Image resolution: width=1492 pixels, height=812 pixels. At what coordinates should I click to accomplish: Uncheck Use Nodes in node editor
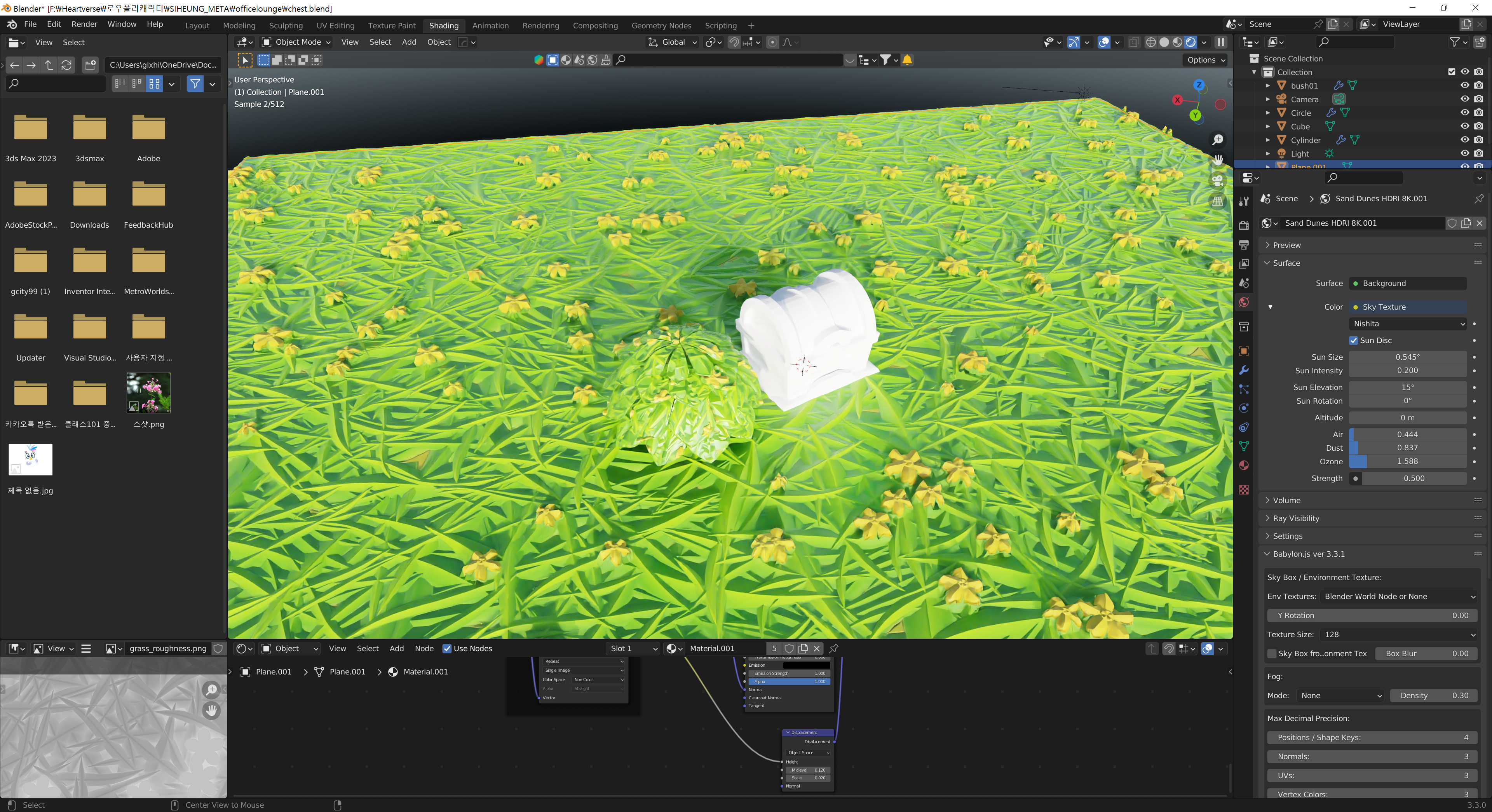click(446, 649)
